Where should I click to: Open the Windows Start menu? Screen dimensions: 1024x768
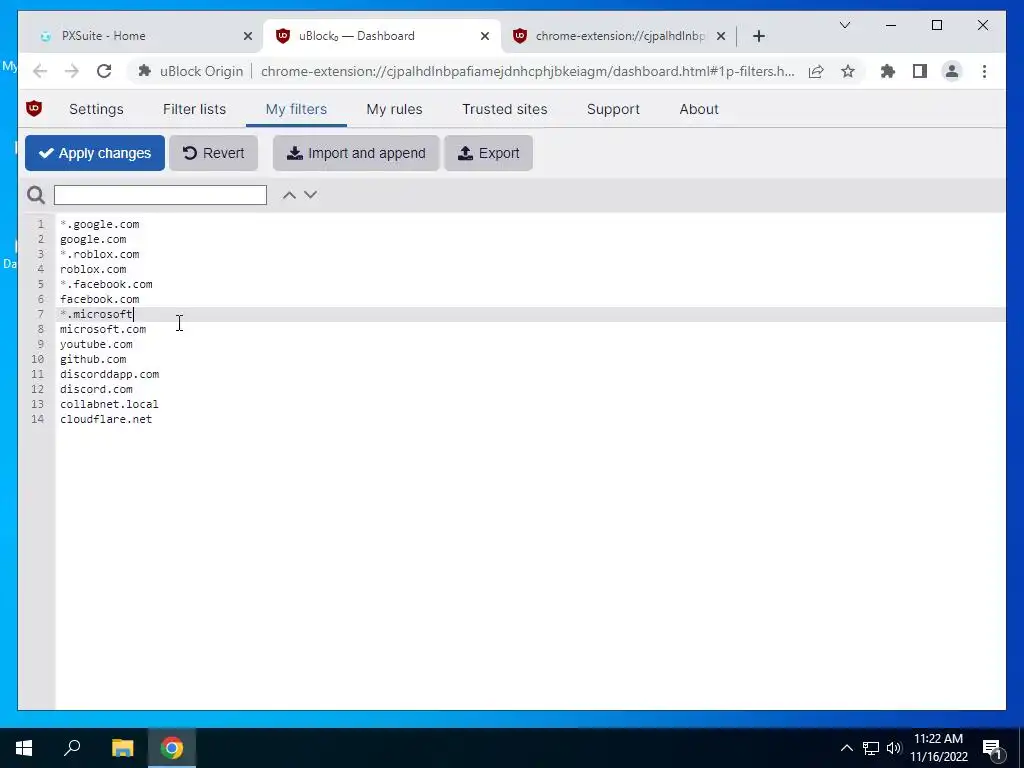pos(24,748)
